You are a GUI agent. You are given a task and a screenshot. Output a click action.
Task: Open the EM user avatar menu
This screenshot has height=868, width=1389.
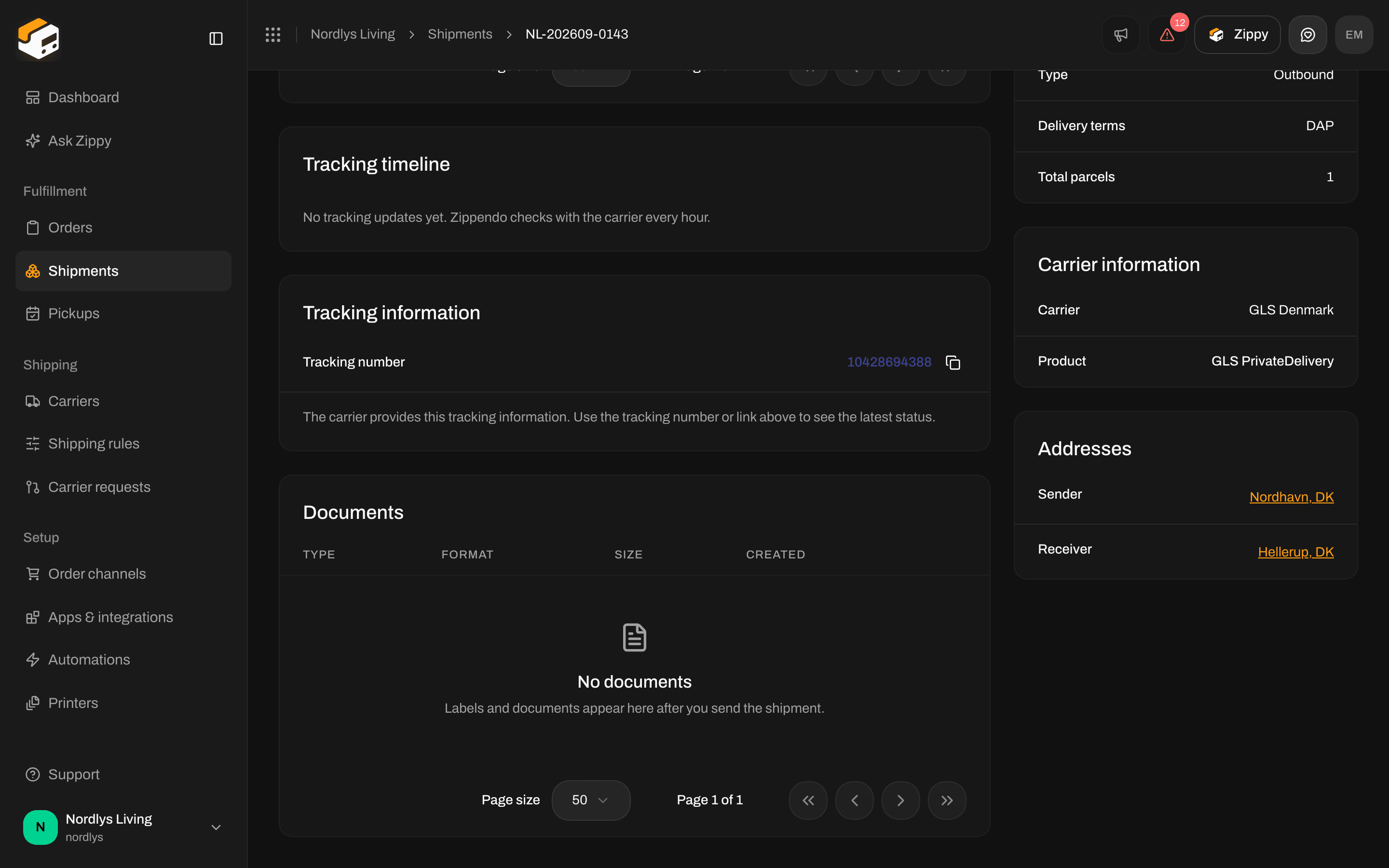pyautogui.click(x=1354, y=34)
